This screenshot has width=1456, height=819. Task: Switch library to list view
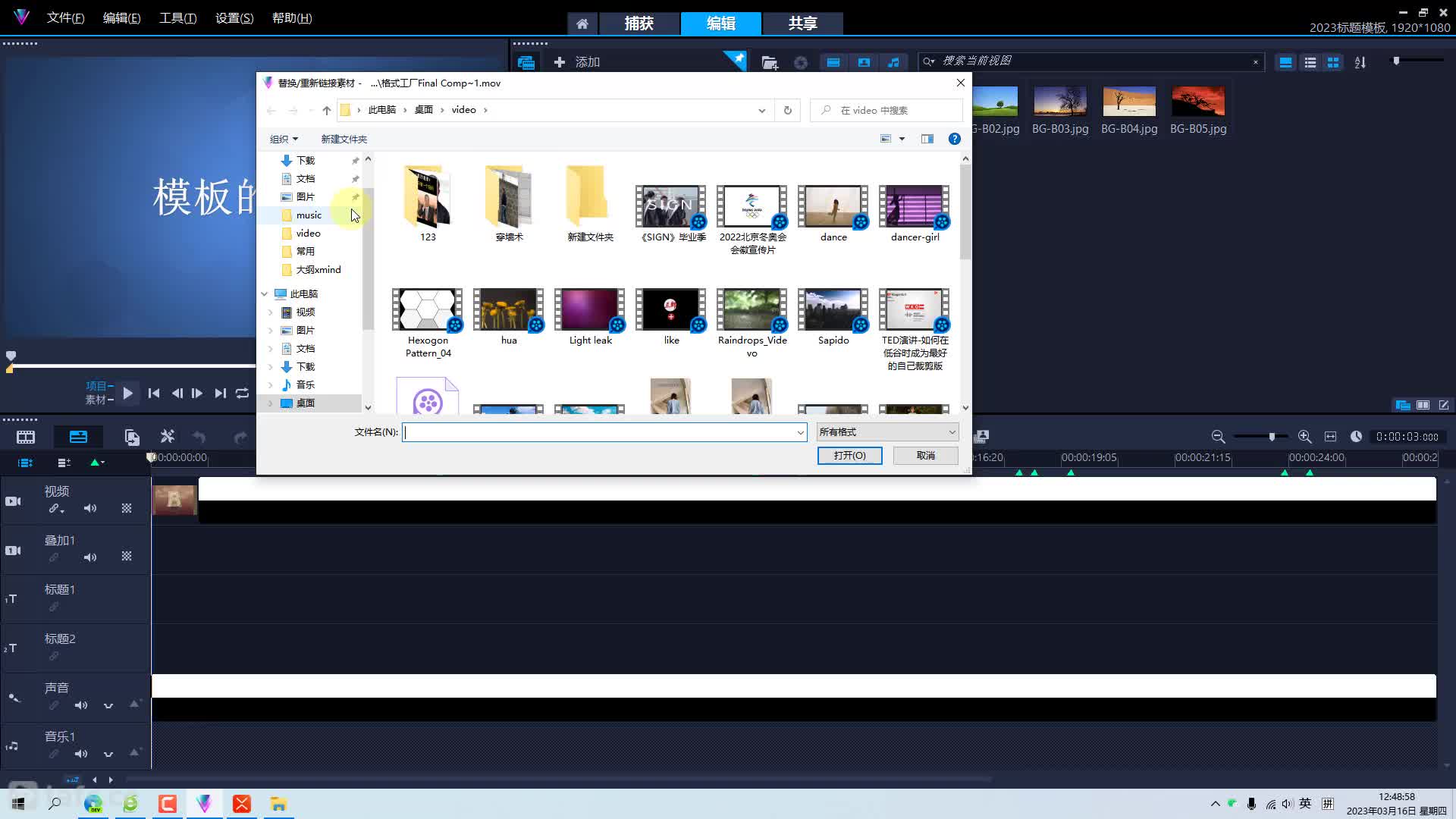[1310, 62]
